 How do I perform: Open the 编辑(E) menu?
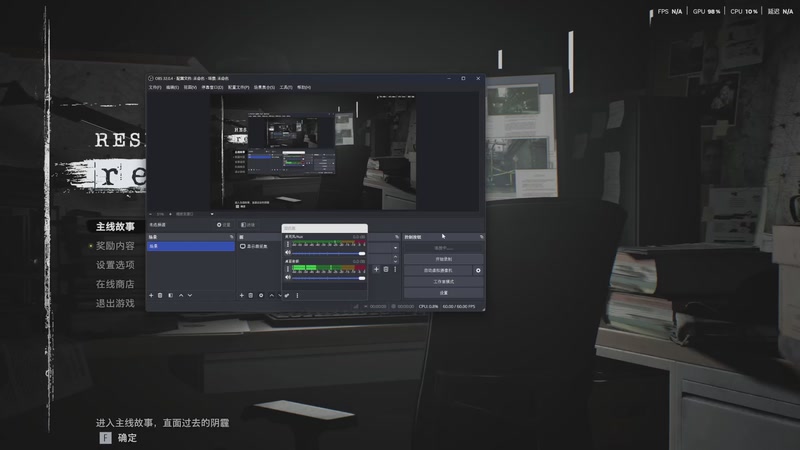point(172,87)
